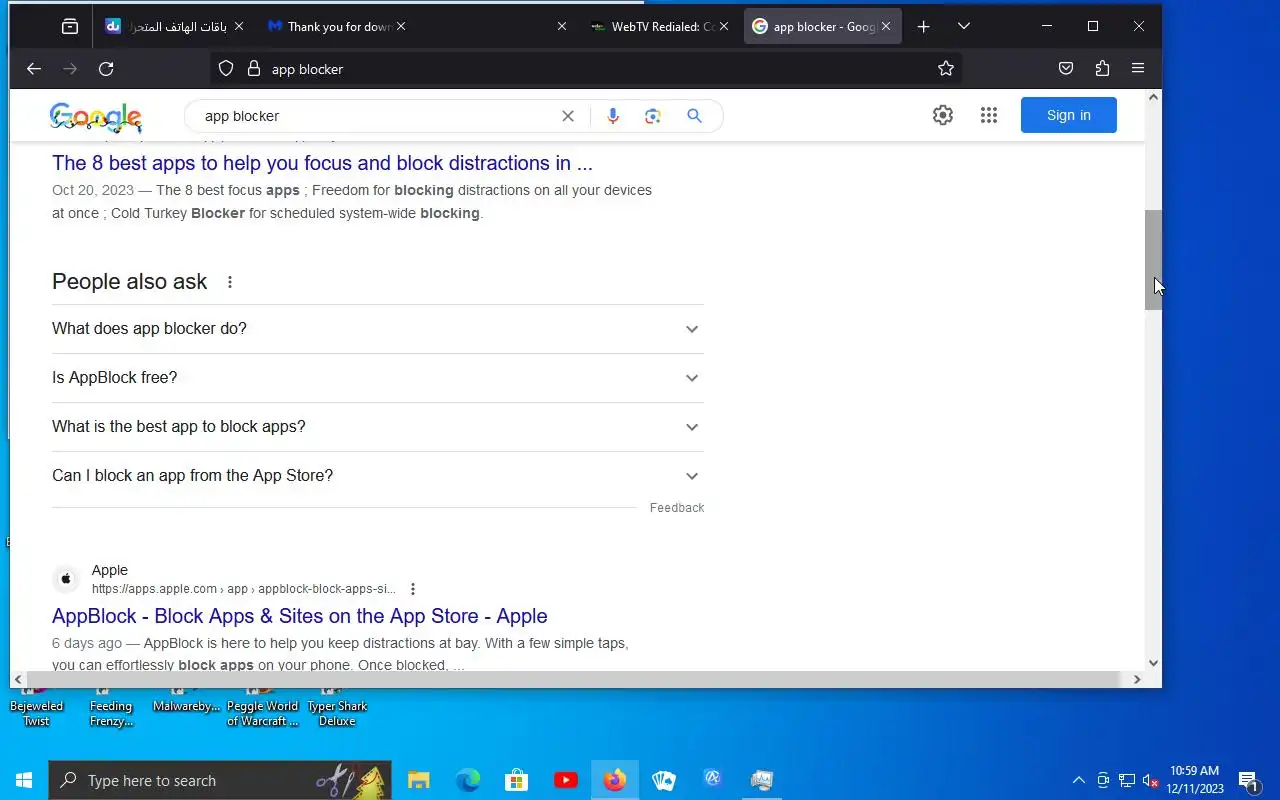Open Solitaire cards app on taskbar
Screen dimensions: 1280x800
click(664, 780)
